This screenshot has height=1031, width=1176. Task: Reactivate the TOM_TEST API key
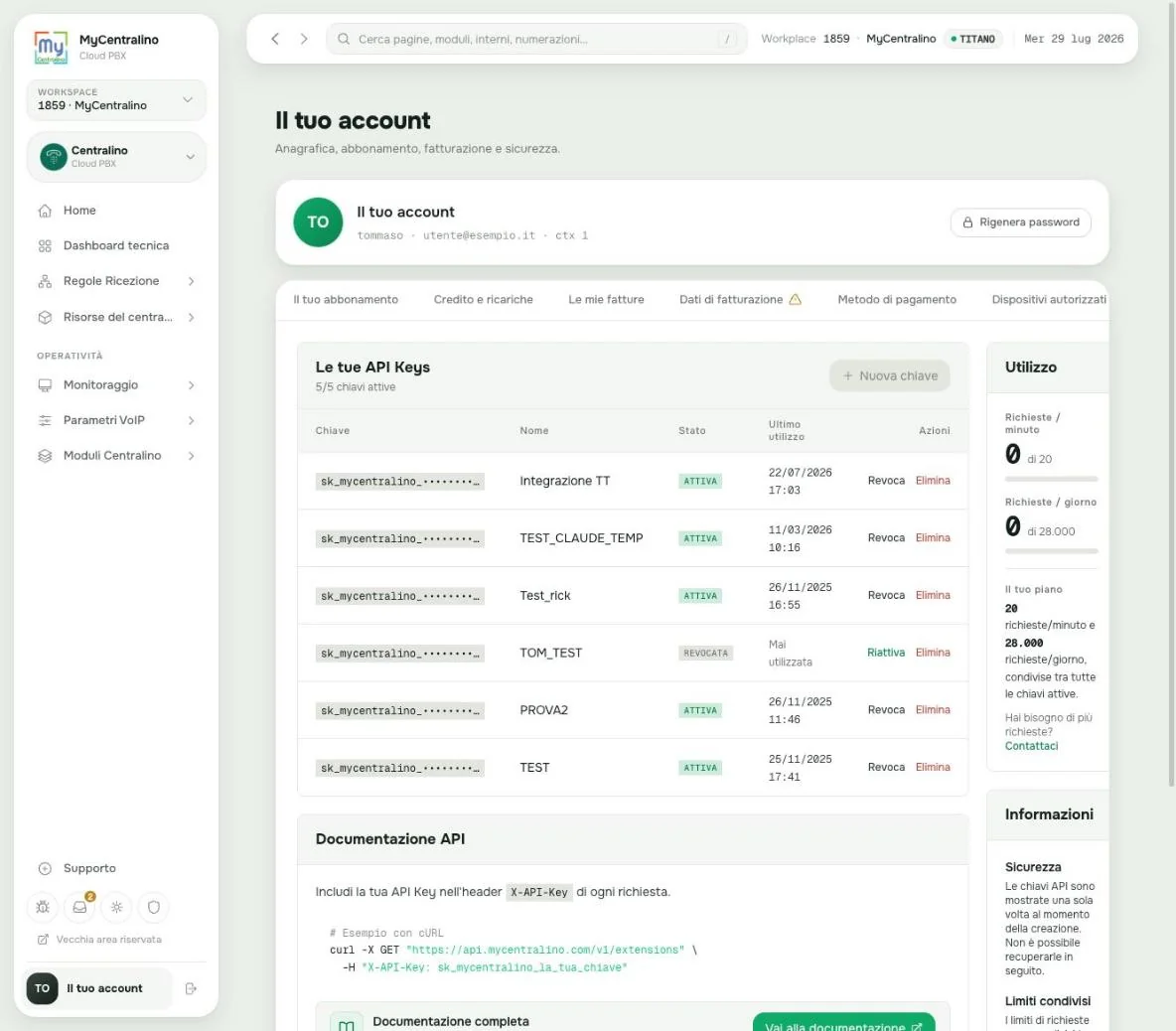886,653
